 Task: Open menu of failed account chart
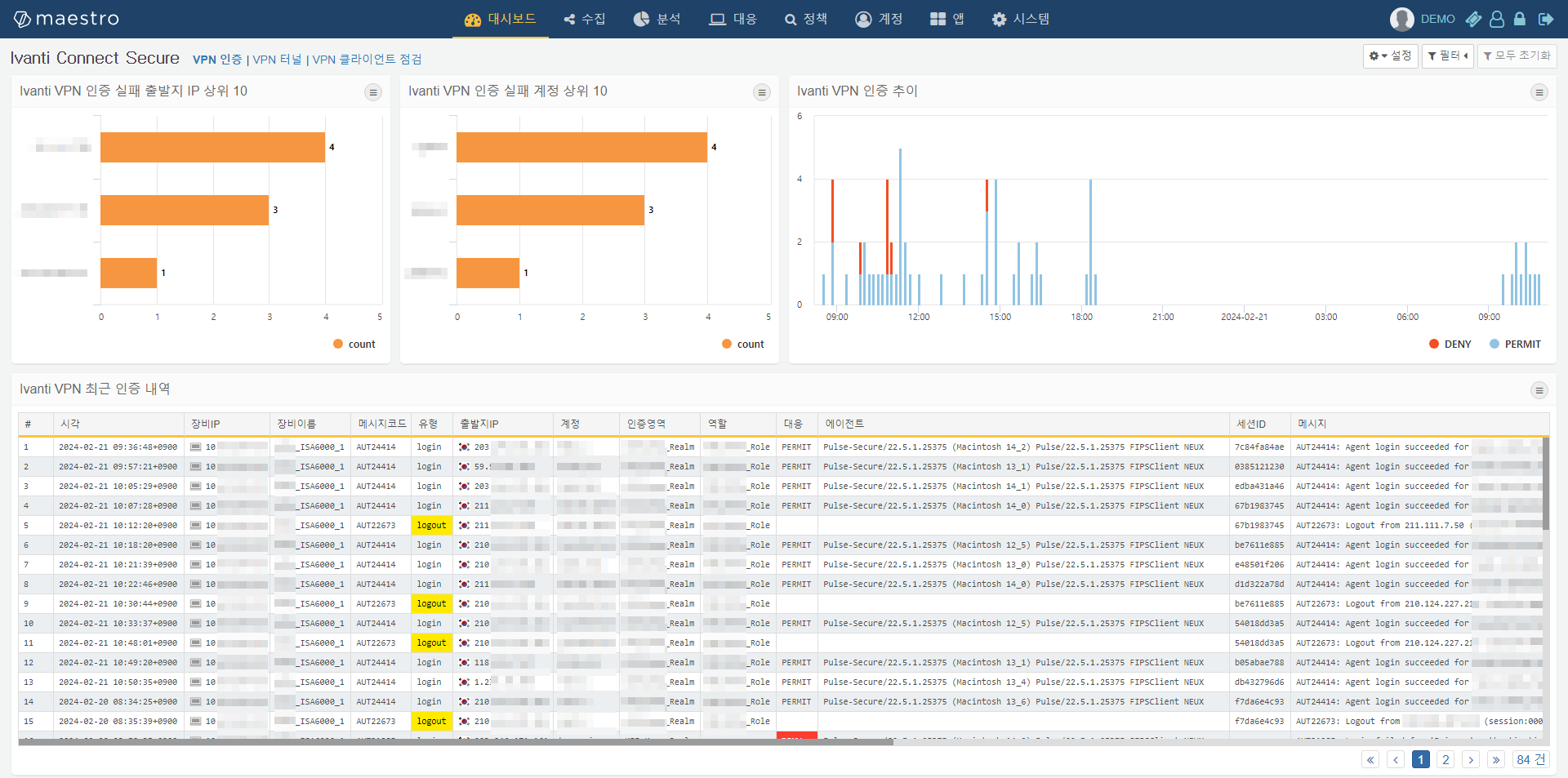(x=762, y=92)
